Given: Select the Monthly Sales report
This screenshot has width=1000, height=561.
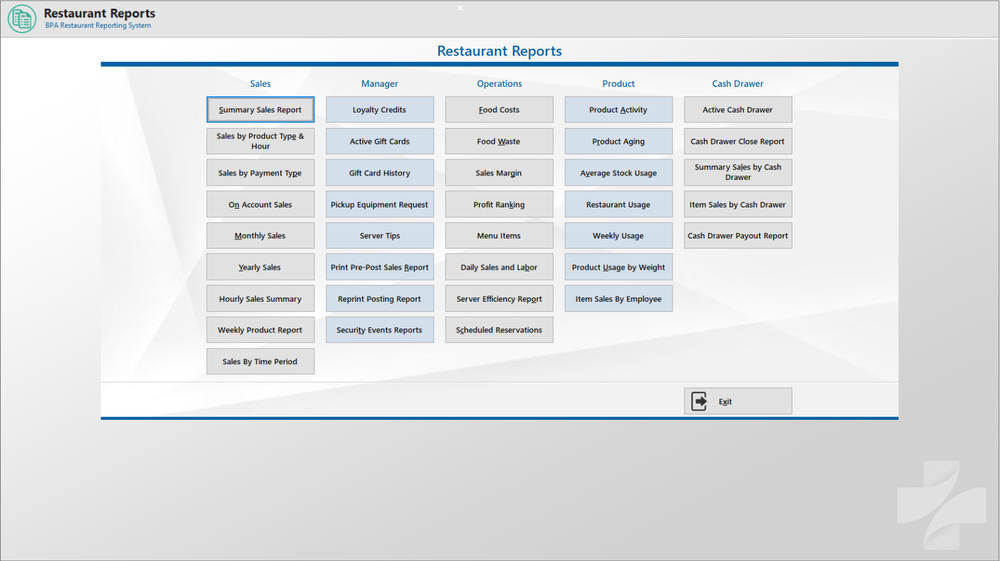Looking at the screenshot, I should [x=260, y=236].
